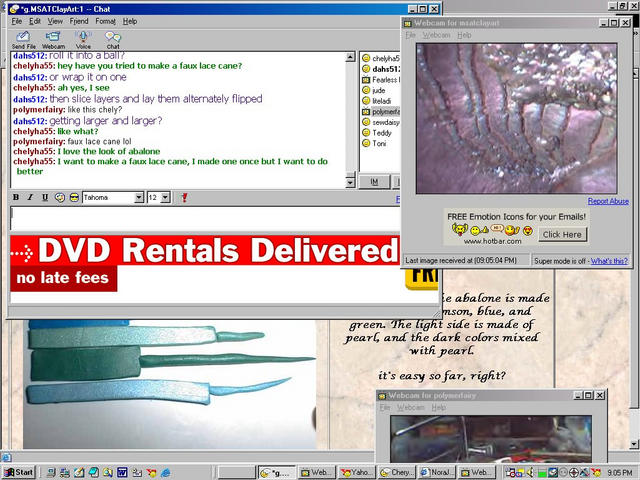Open the emoticons picker beside Underline
The width and height of the screenshot is (640, 480).
(60, 198)
